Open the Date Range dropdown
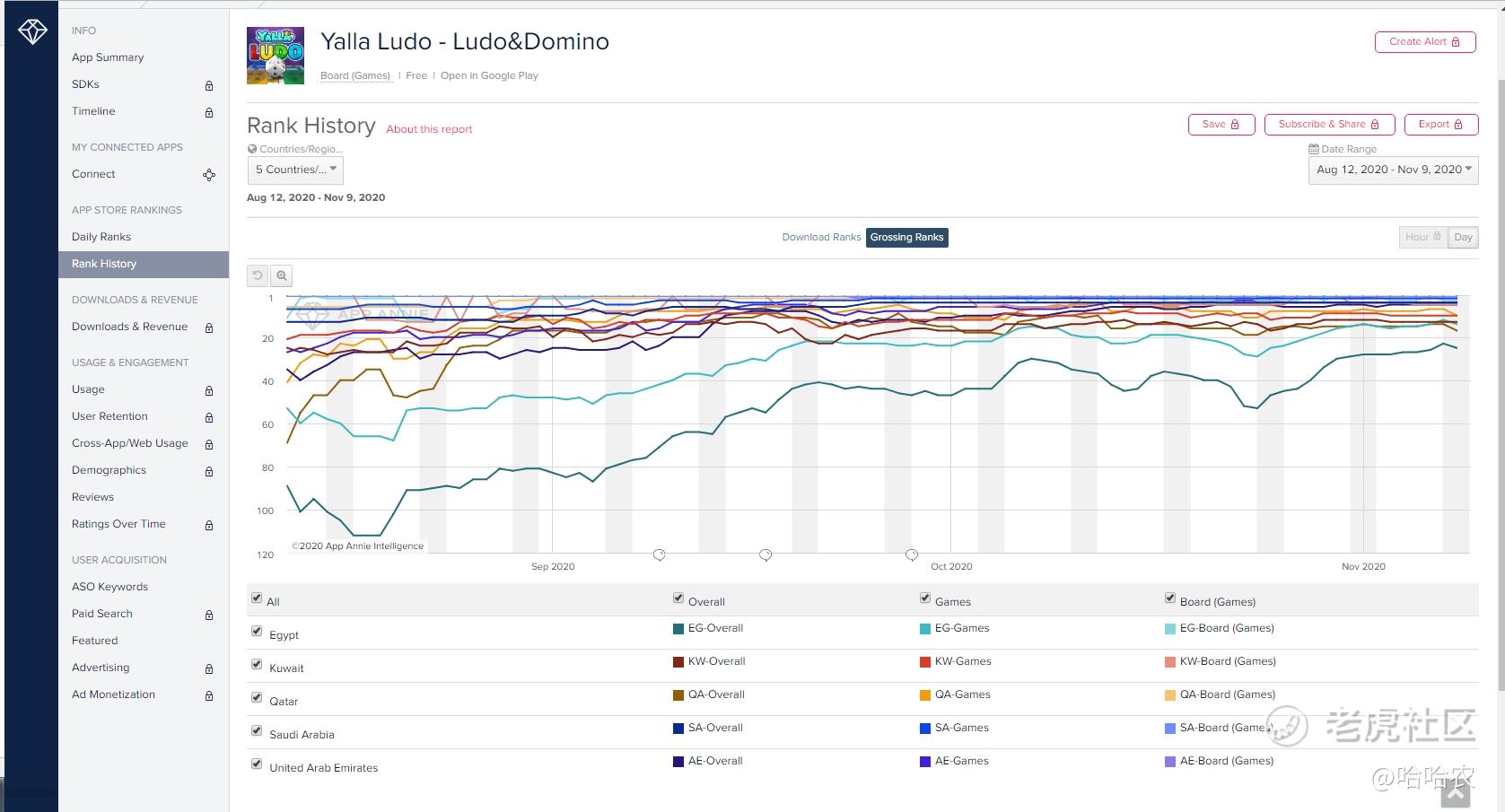 pyautogui.click(x=1393, y=170)
